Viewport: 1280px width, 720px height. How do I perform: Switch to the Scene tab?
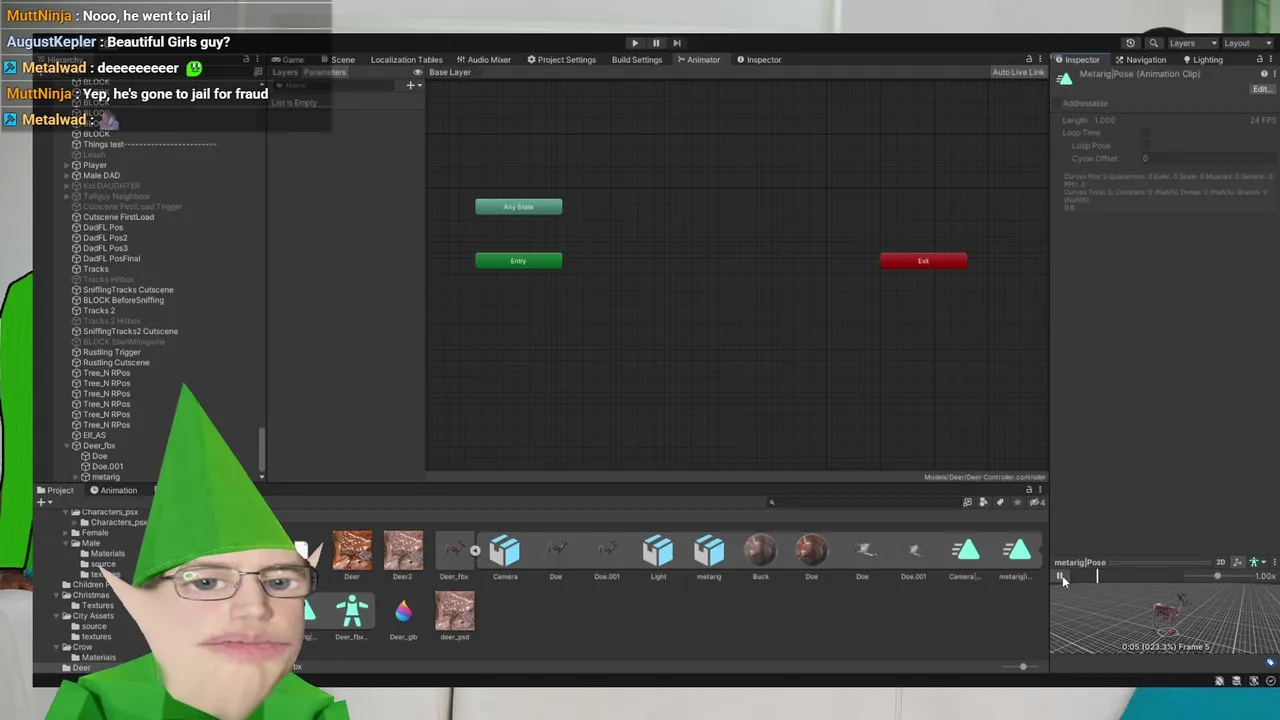(x=338, y=60)
